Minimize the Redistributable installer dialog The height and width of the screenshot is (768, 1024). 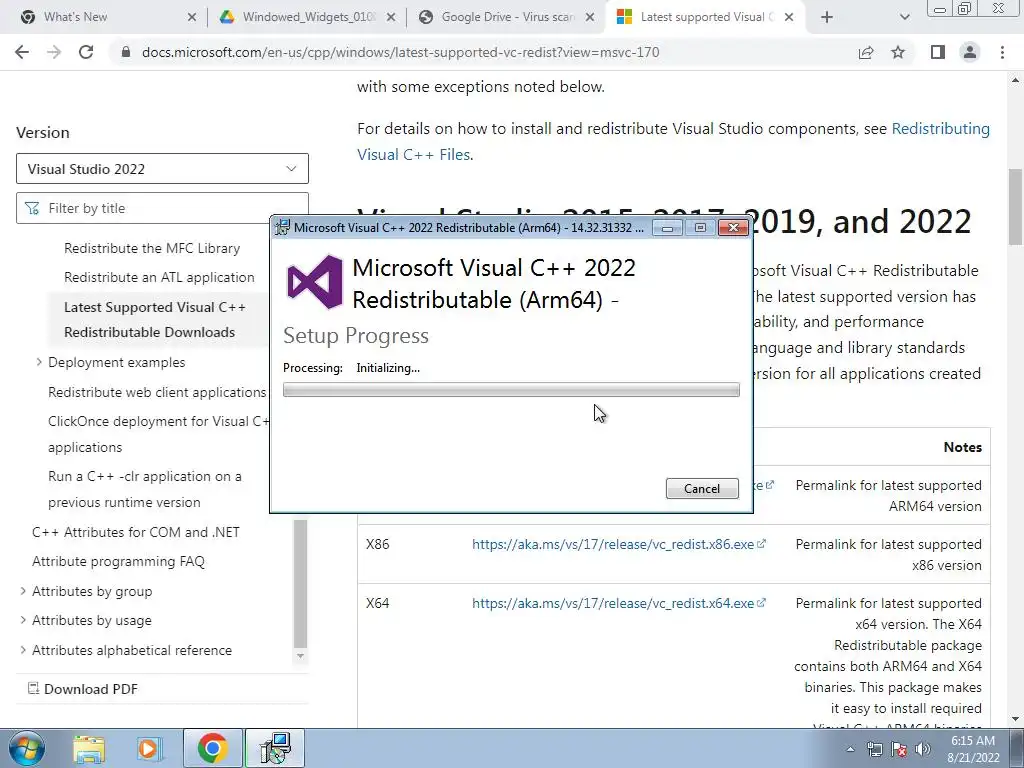pos(667,227)
